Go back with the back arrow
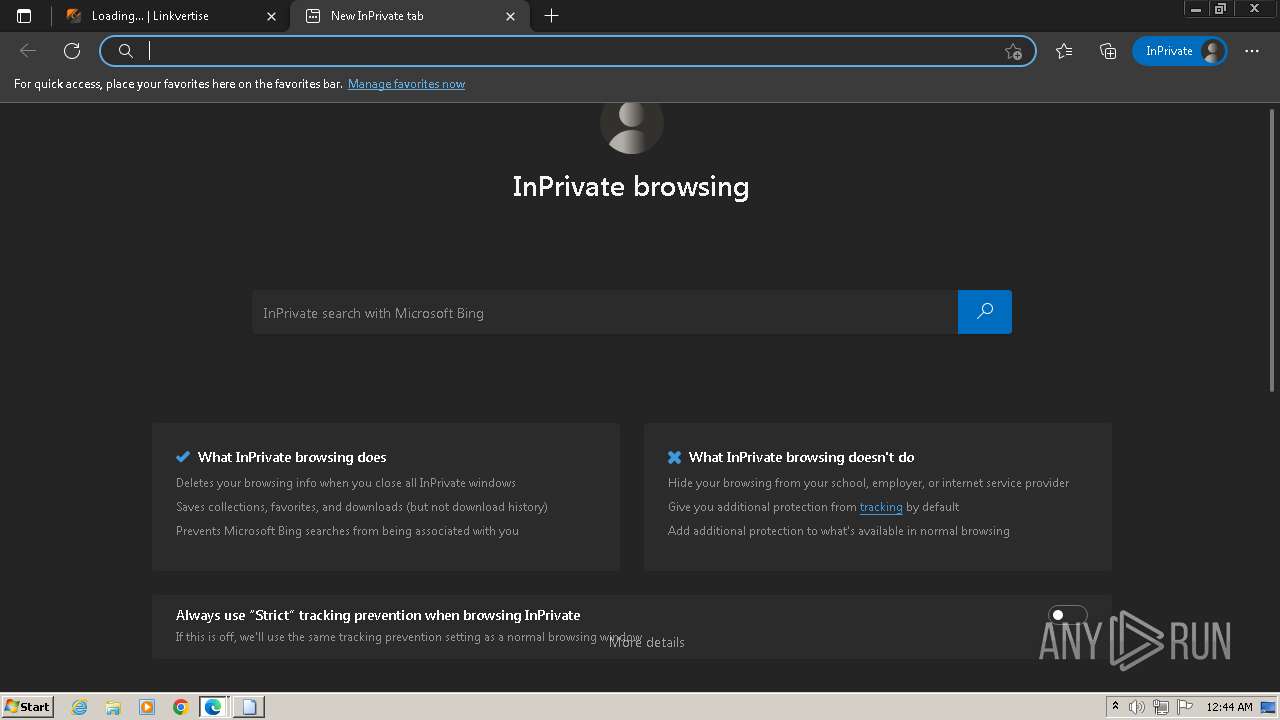Image resolution: width=1280 pixels, height=720 pixels. click(x=28, y=51)
